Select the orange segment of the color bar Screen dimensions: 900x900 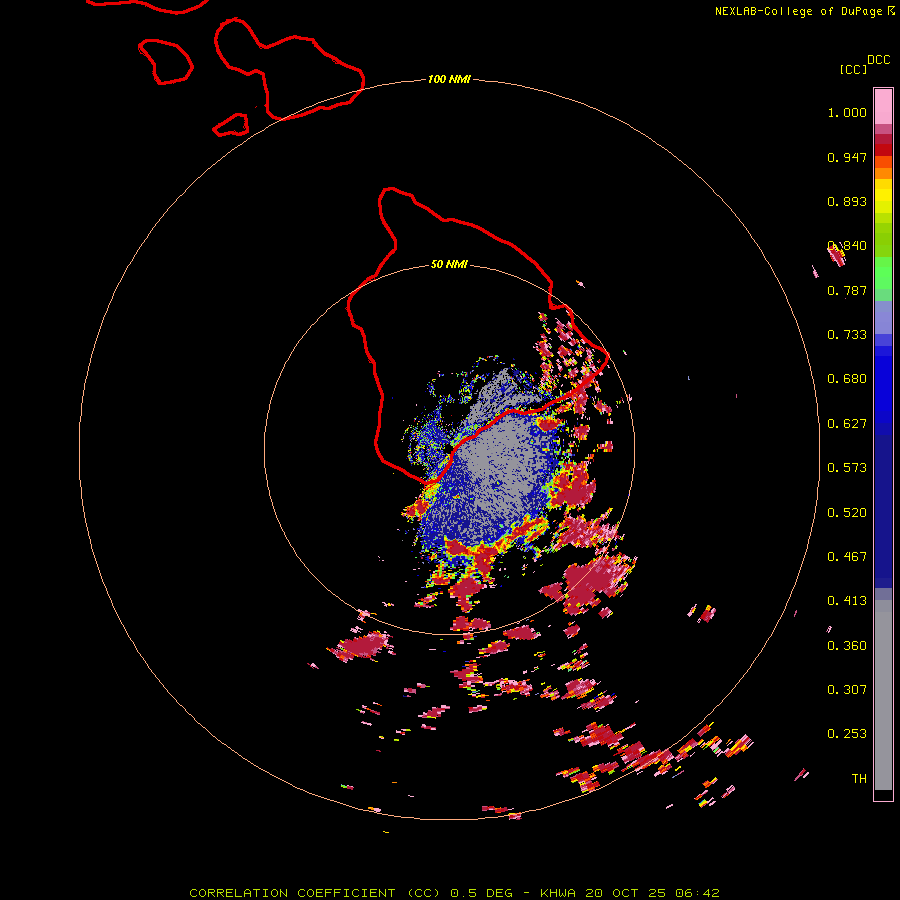coord(883,173)
